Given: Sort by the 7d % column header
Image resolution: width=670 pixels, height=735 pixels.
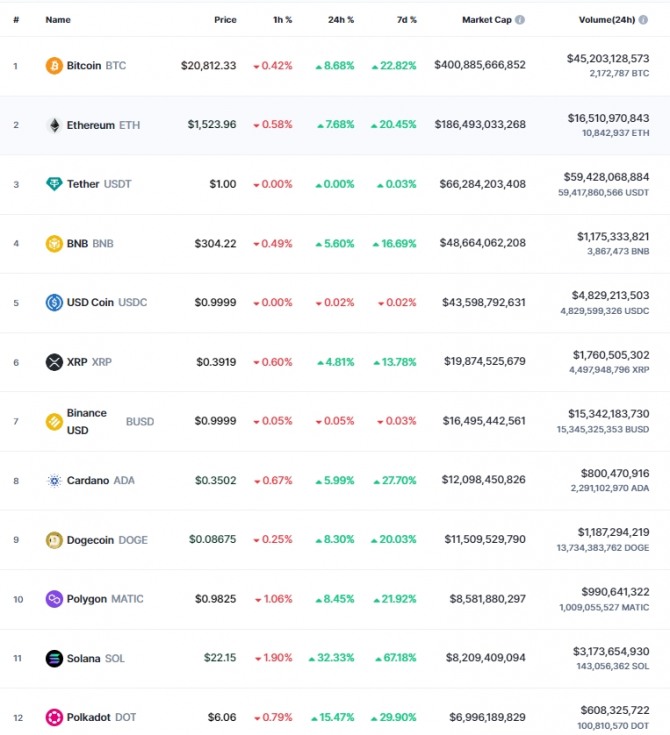Looking at the screenshot, I should 407,20.
